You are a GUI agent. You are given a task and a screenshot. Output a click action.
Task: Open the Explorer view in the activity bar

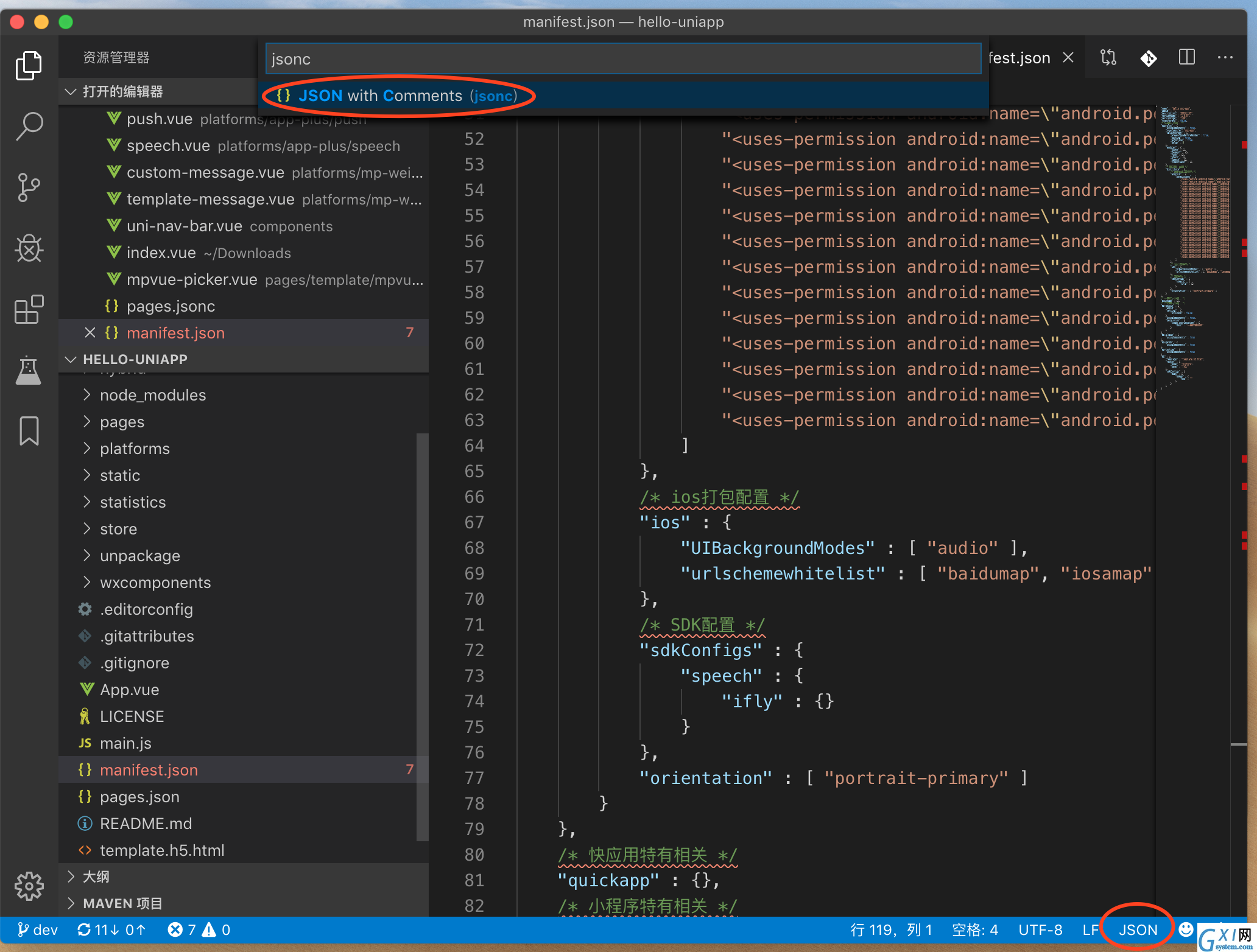[29, 65]
